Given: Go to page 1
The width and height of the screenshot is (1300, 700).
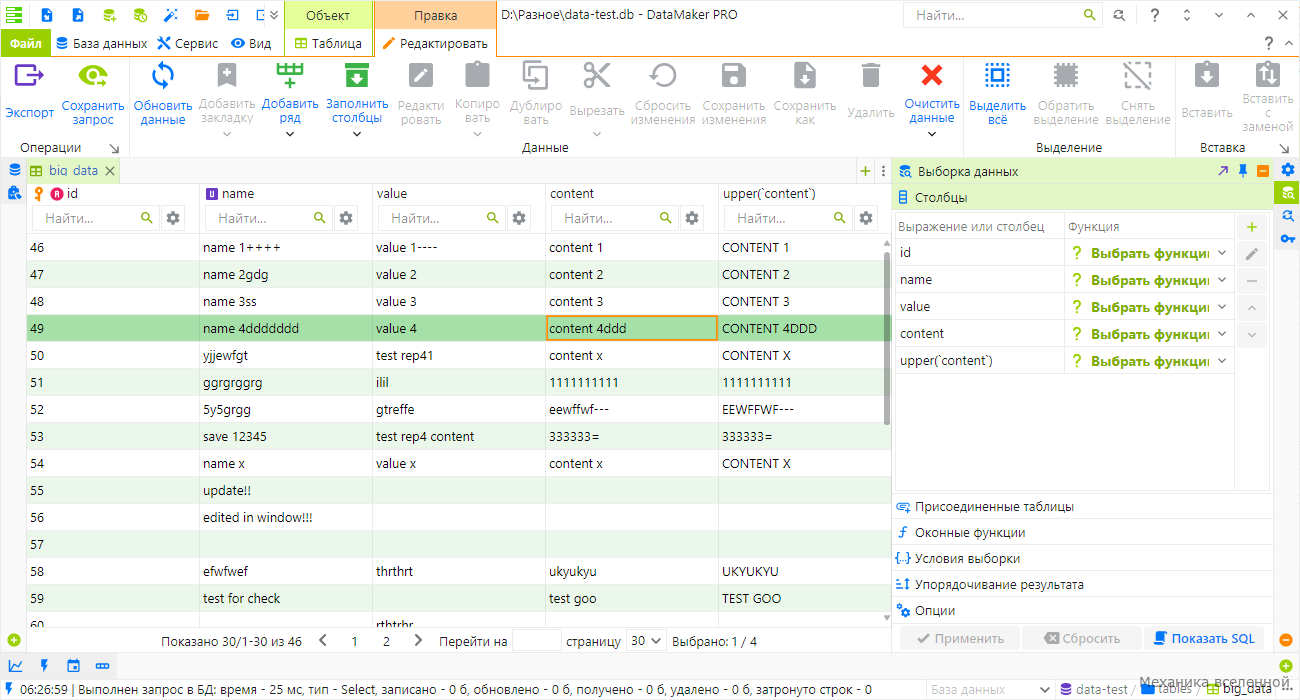Looking at the screenshot, I should (354, 641).
